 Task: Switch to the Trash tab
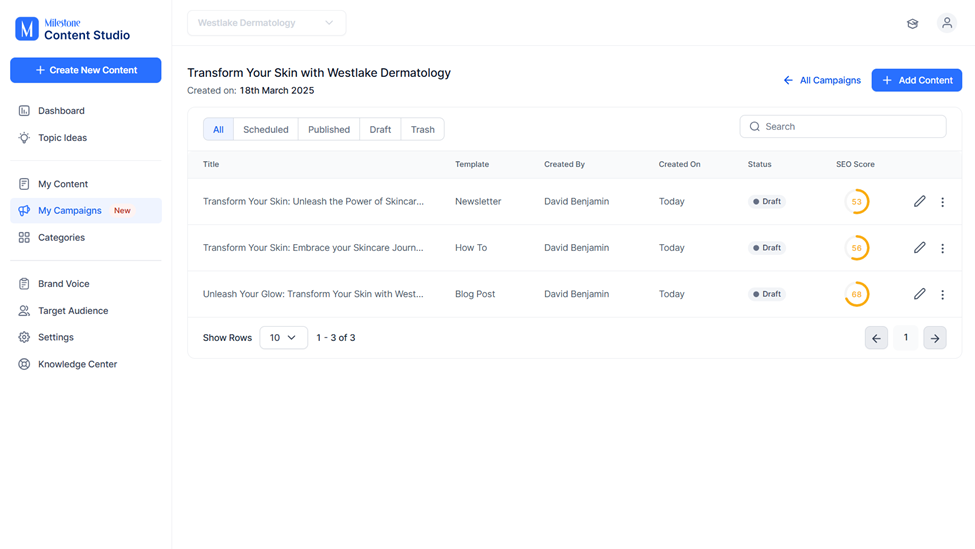[422, 129]
